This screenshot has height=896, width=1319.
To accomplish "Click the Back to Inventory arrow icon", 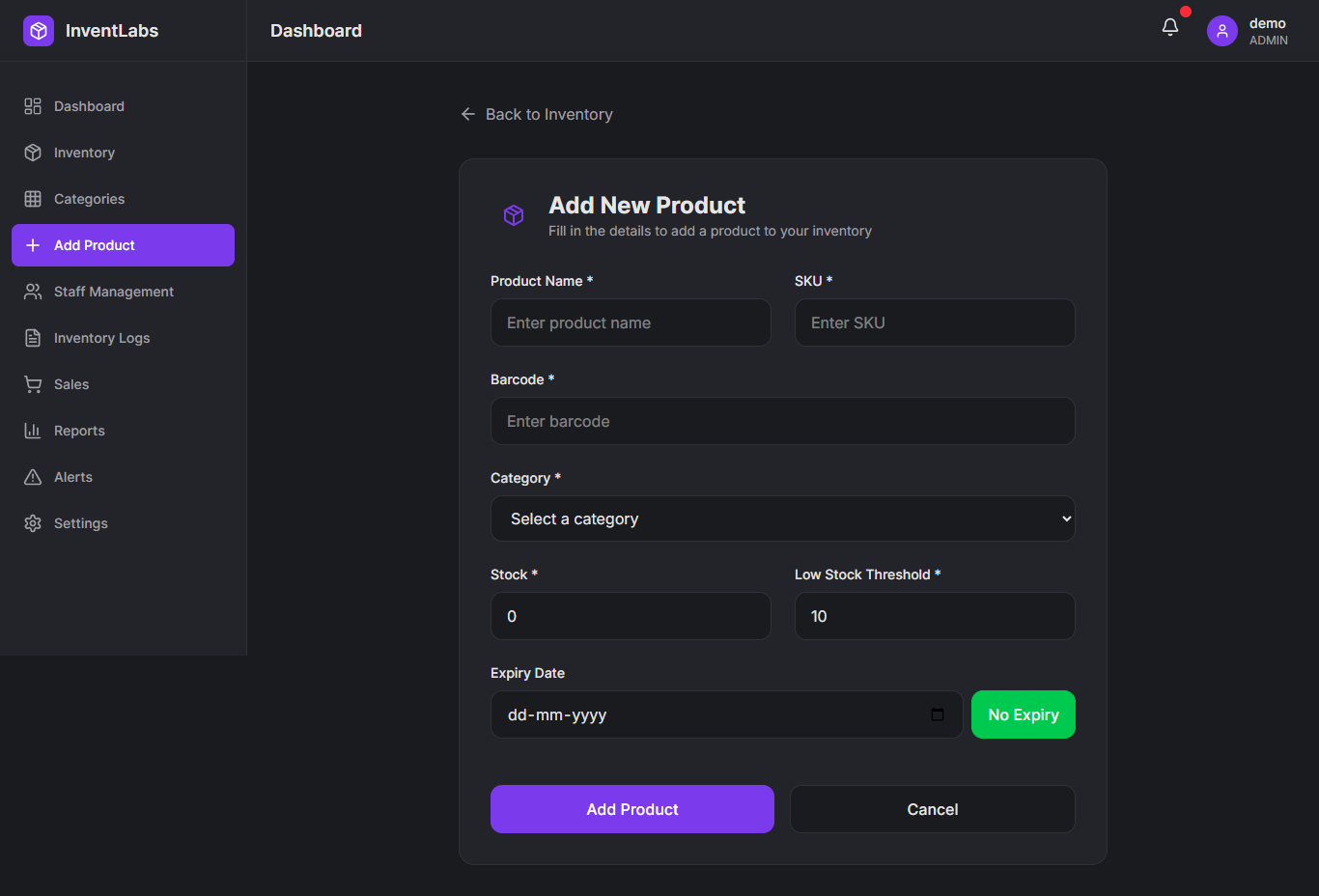I will (468, 114).
